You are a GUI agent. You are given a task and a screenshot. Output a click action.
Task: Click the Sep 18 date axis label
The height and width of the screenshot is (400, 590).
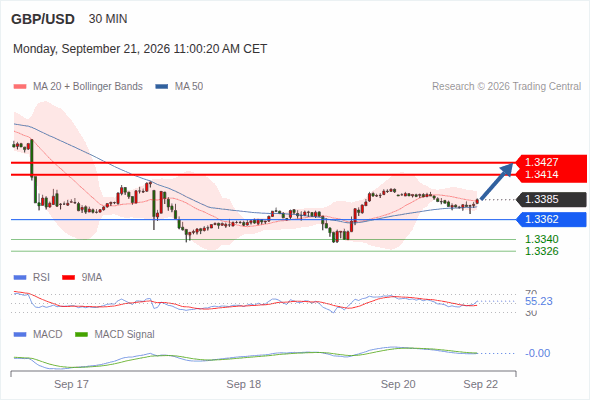(x=244, y=384)
